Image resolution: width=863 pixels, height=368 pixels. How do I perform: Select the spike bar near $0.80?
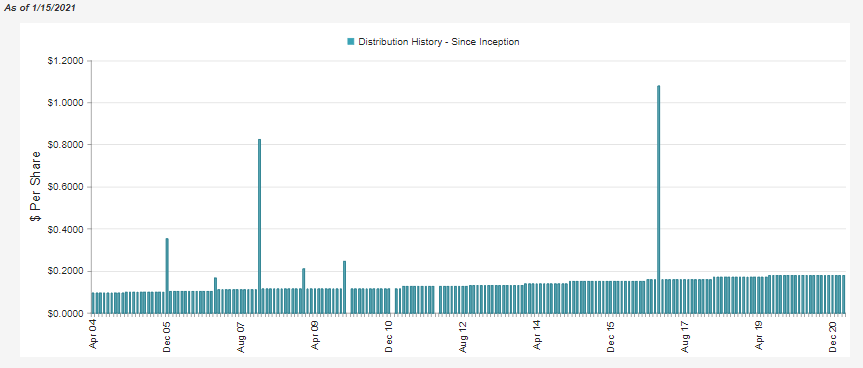pyautogui.click(x=259, y=226)
